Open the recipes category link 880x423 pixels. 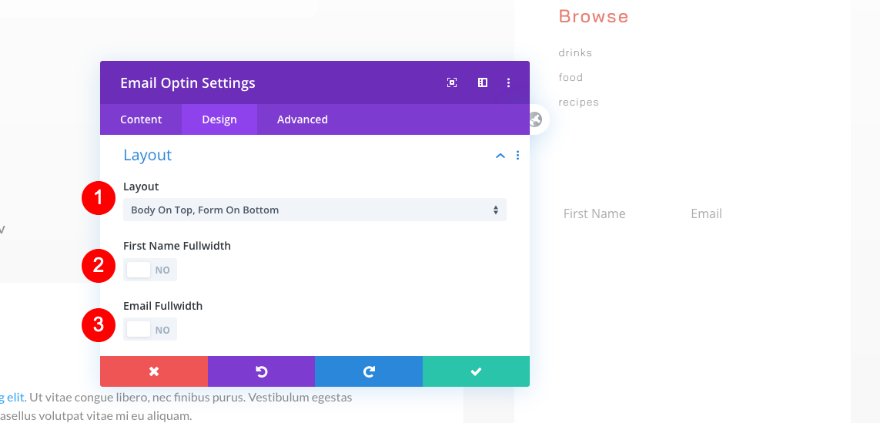point(578,102)
